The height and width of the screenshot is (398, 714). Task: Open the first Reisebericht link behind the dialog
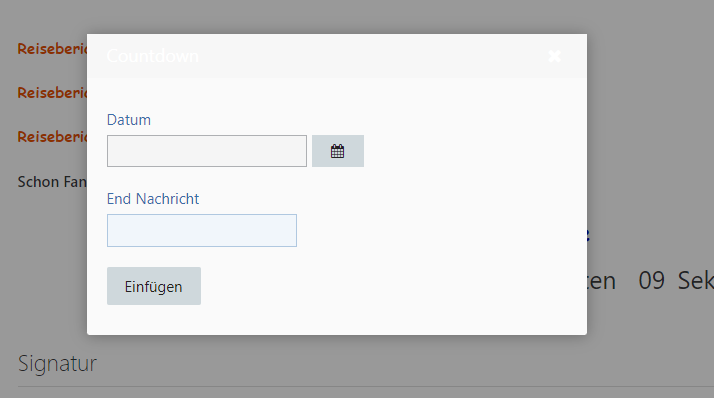[52, 49]
